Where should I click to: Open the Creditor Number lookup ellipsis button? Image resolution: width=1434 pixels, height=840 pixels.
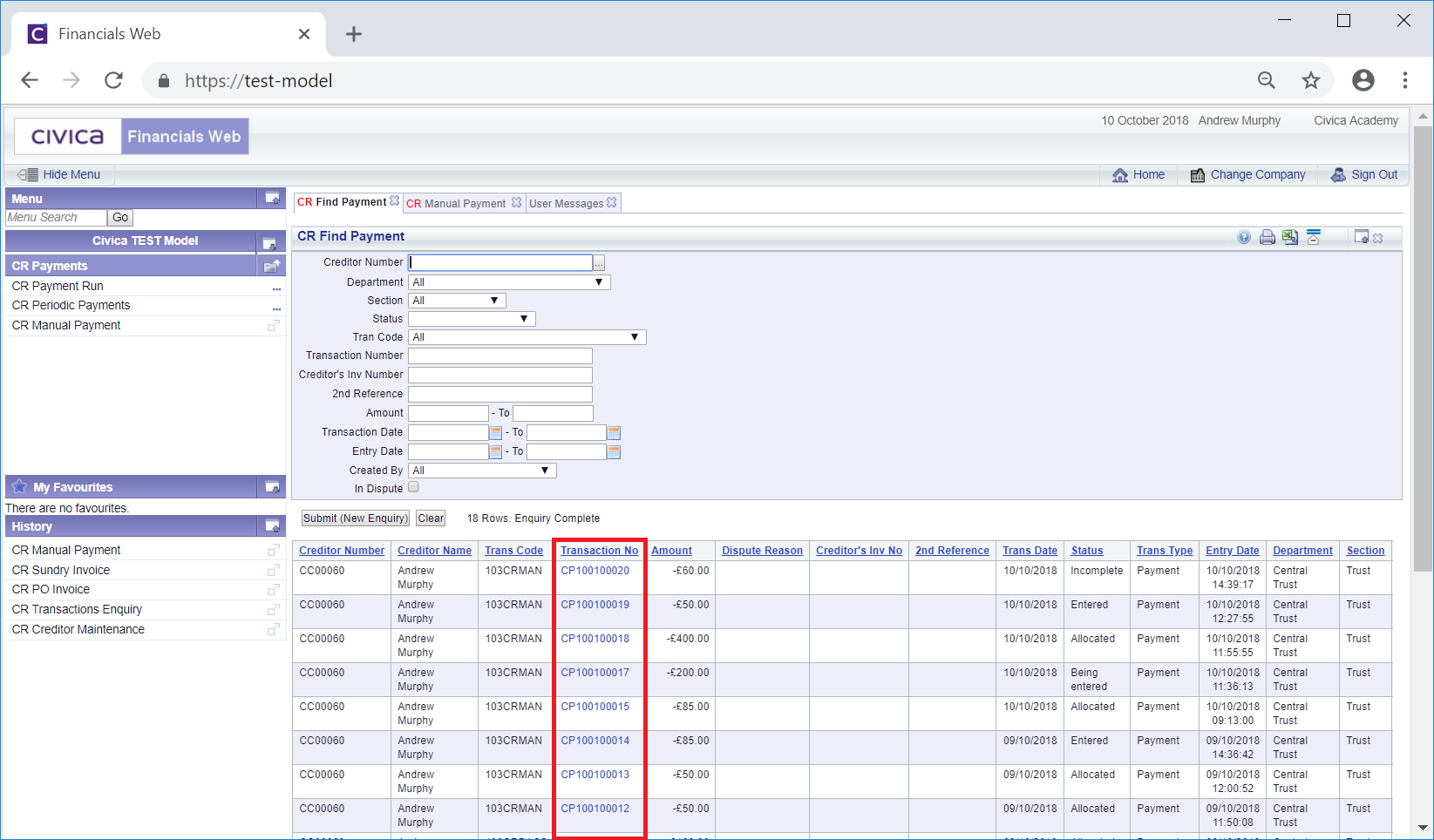tap(599, 263)
